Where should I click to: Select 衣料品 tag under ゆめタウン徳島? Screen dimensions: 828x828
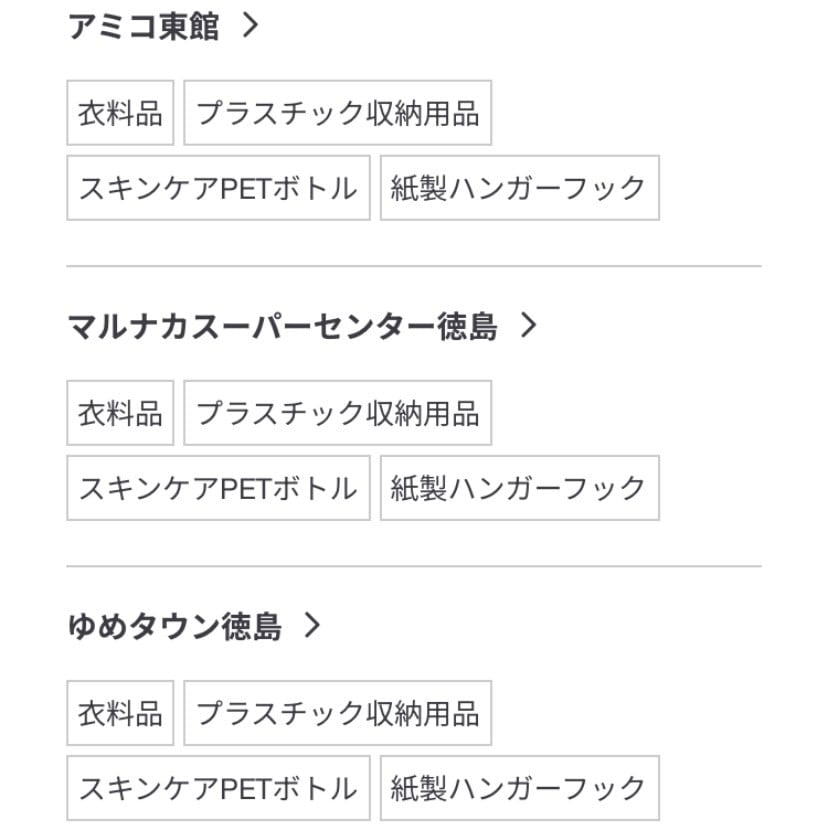tap(120, 713)
